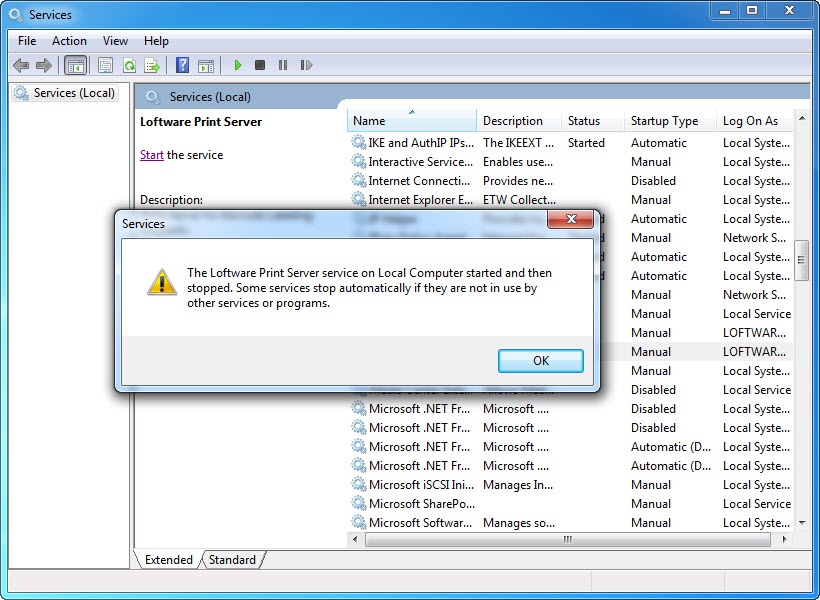The height and width of the screenshot is (600, 820).
Task: Click the gear icon beside Interactive Service
Action: (x=358, y=161)
